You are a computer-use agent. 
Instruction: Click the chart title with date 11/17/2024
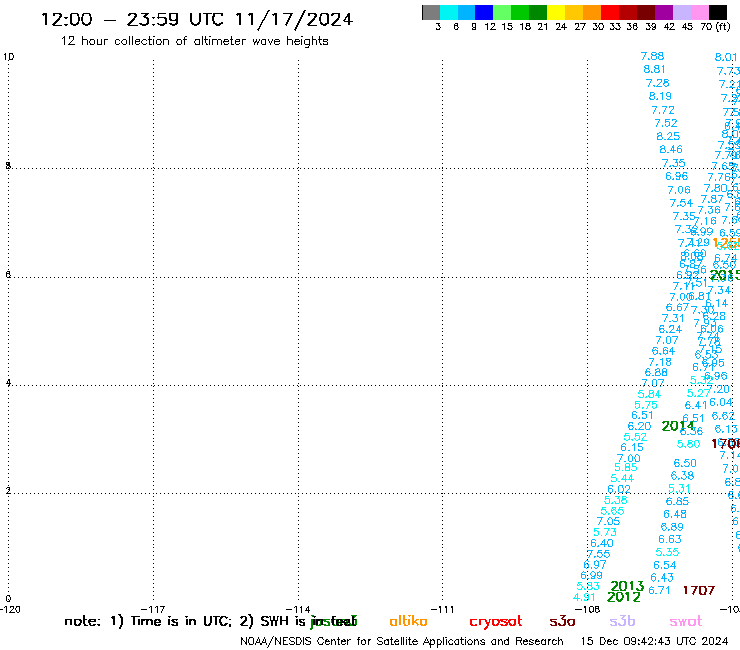197,19
